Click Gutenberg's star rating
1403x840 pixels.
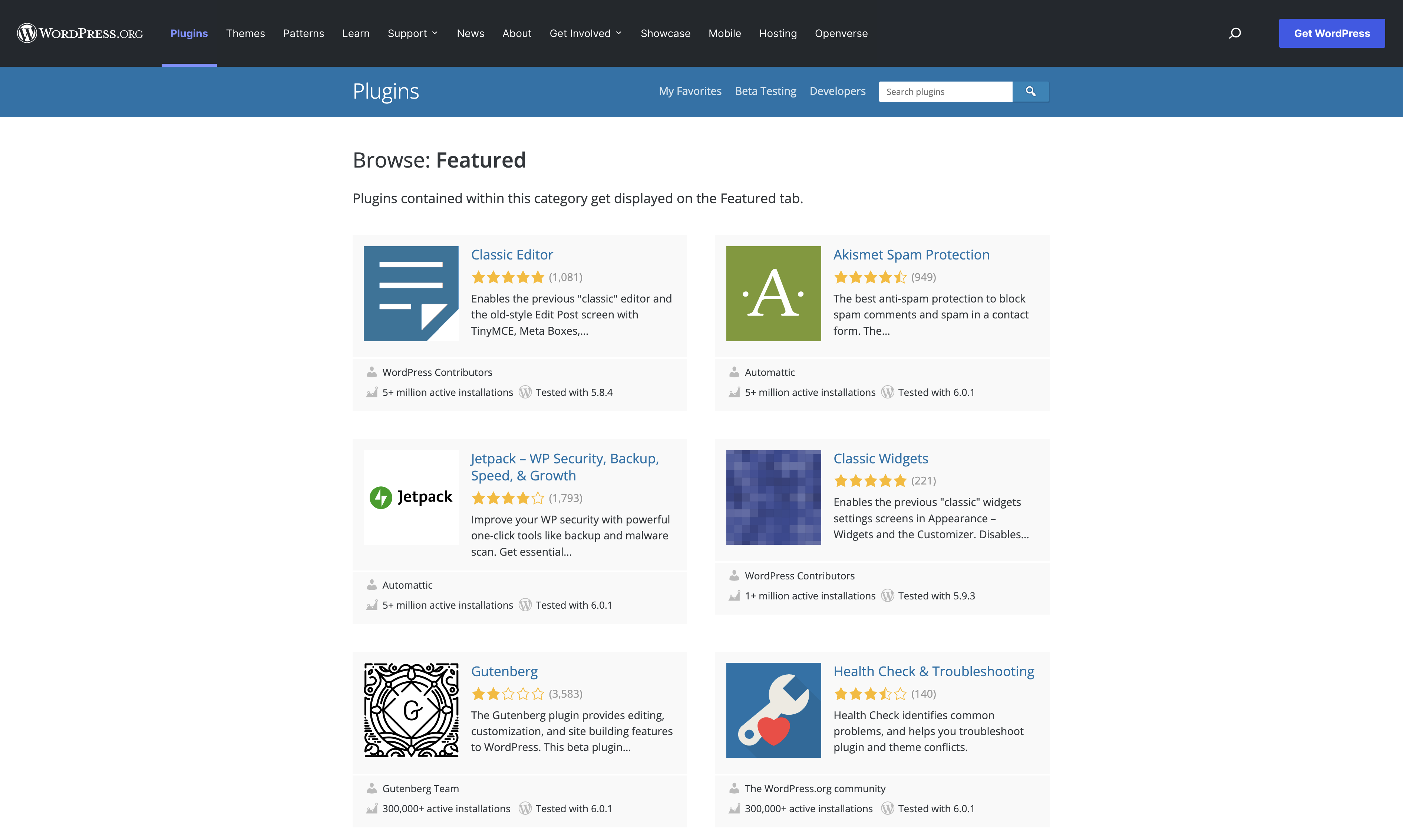[x=507, y=694]
